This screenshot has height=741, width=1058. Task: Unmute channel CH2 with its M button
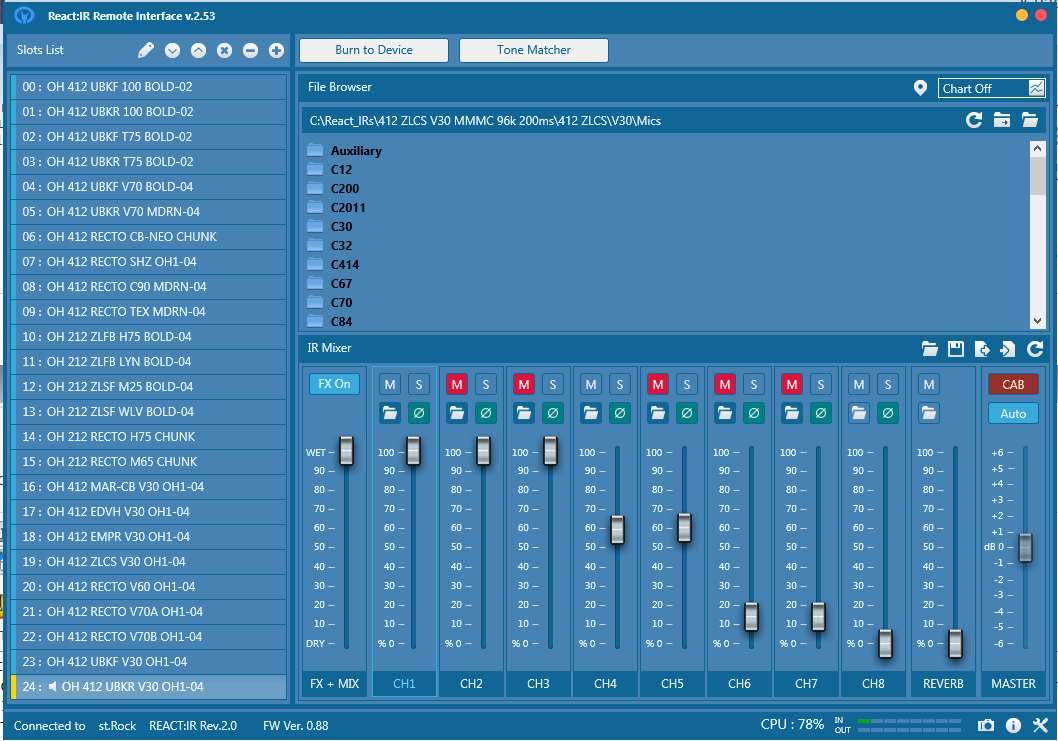[x=457, y=384]
